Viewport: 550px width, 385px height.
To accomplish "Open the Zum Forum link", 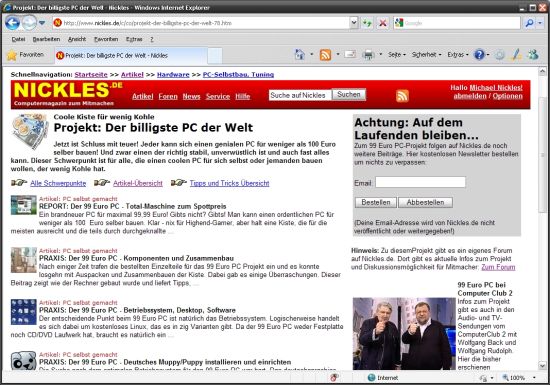I will (x=498, y=267).
